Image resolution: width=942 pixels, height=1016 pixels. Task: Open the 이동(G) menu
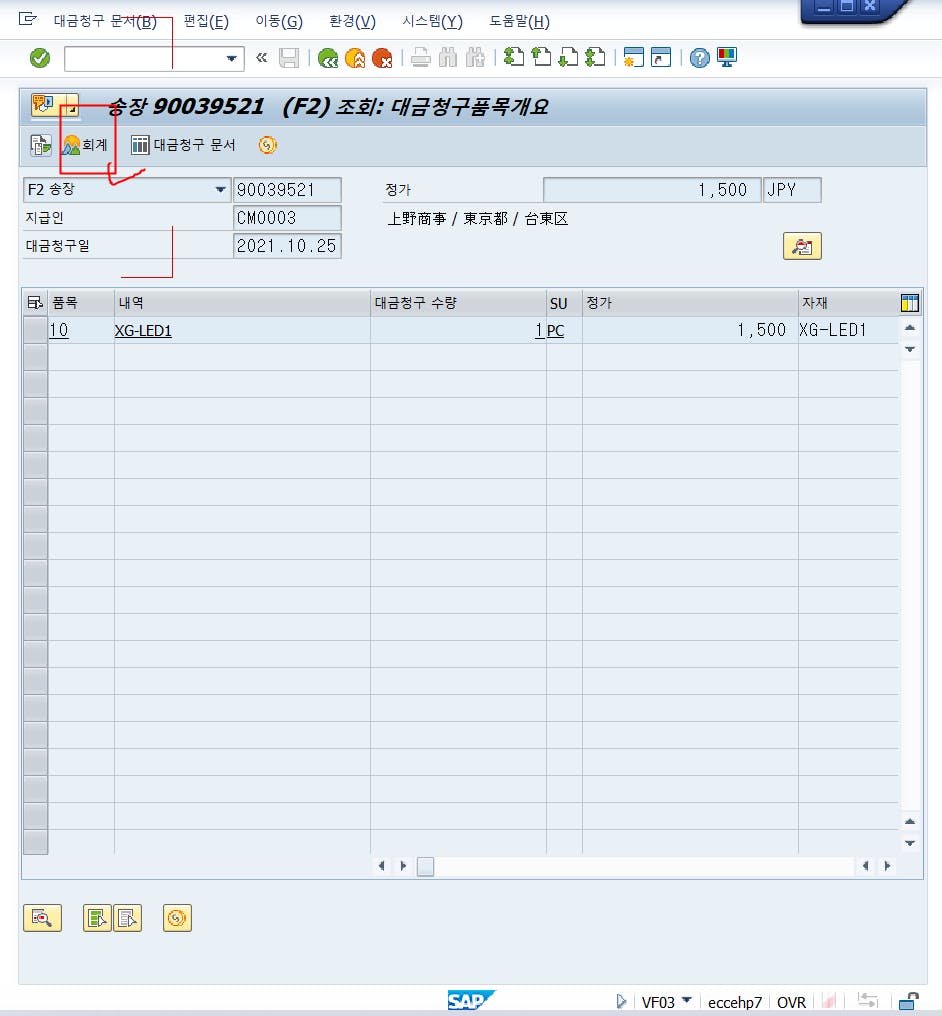point(279,21)
